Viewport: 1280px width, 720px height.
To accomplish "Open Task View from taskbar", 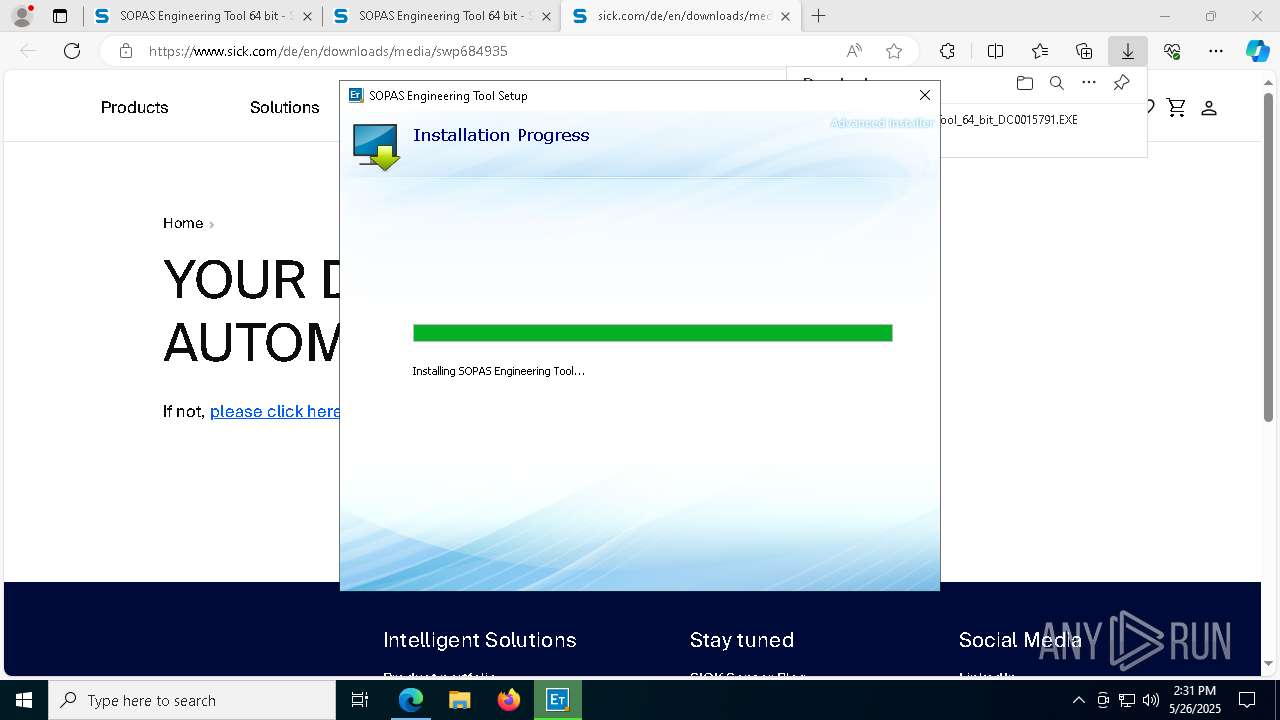I will coord(360,700).
